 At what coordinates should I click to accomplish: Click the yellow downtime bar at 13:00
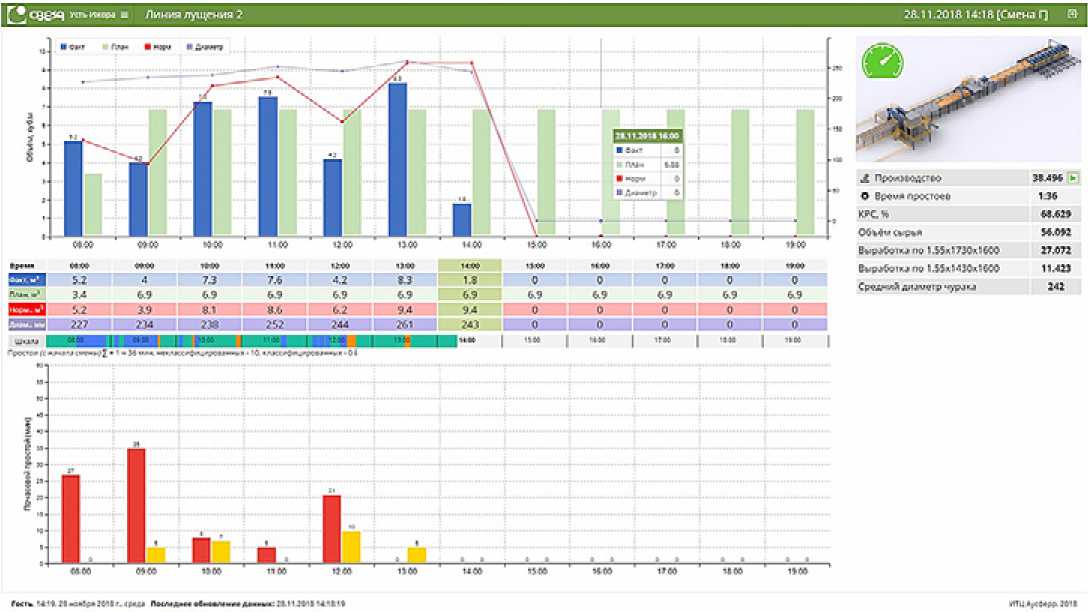coord(416,555)
